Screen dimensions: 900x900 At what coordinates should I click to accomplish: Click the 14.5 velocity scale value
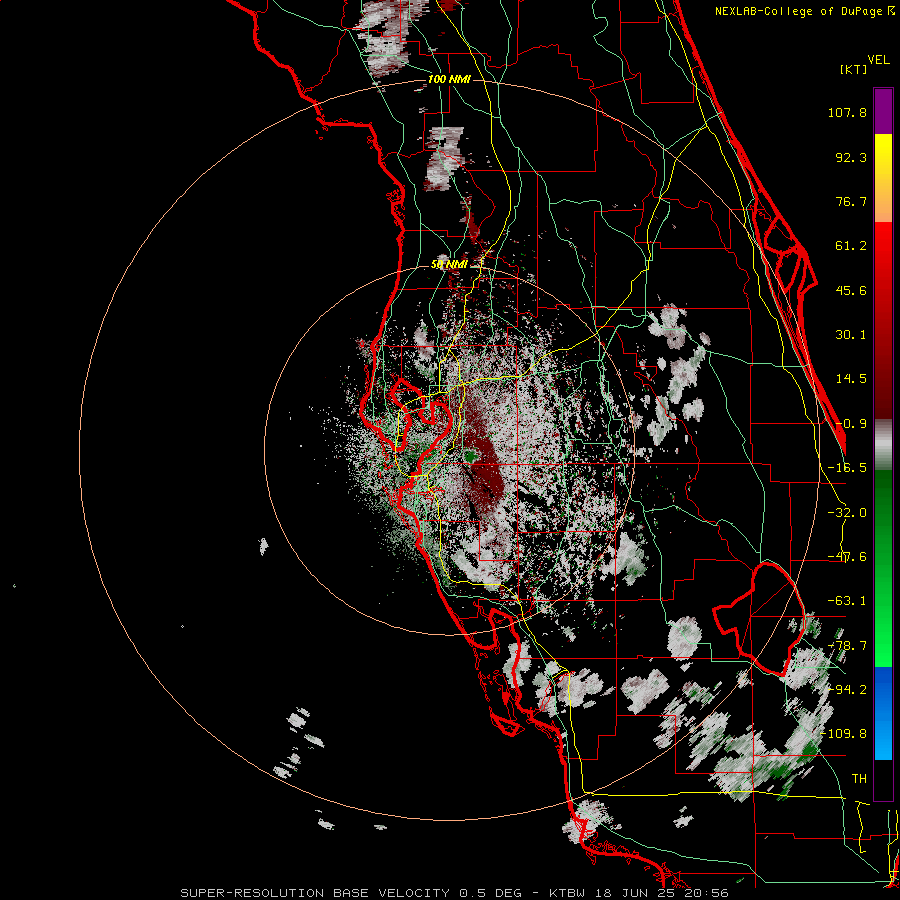coord(851,379)
